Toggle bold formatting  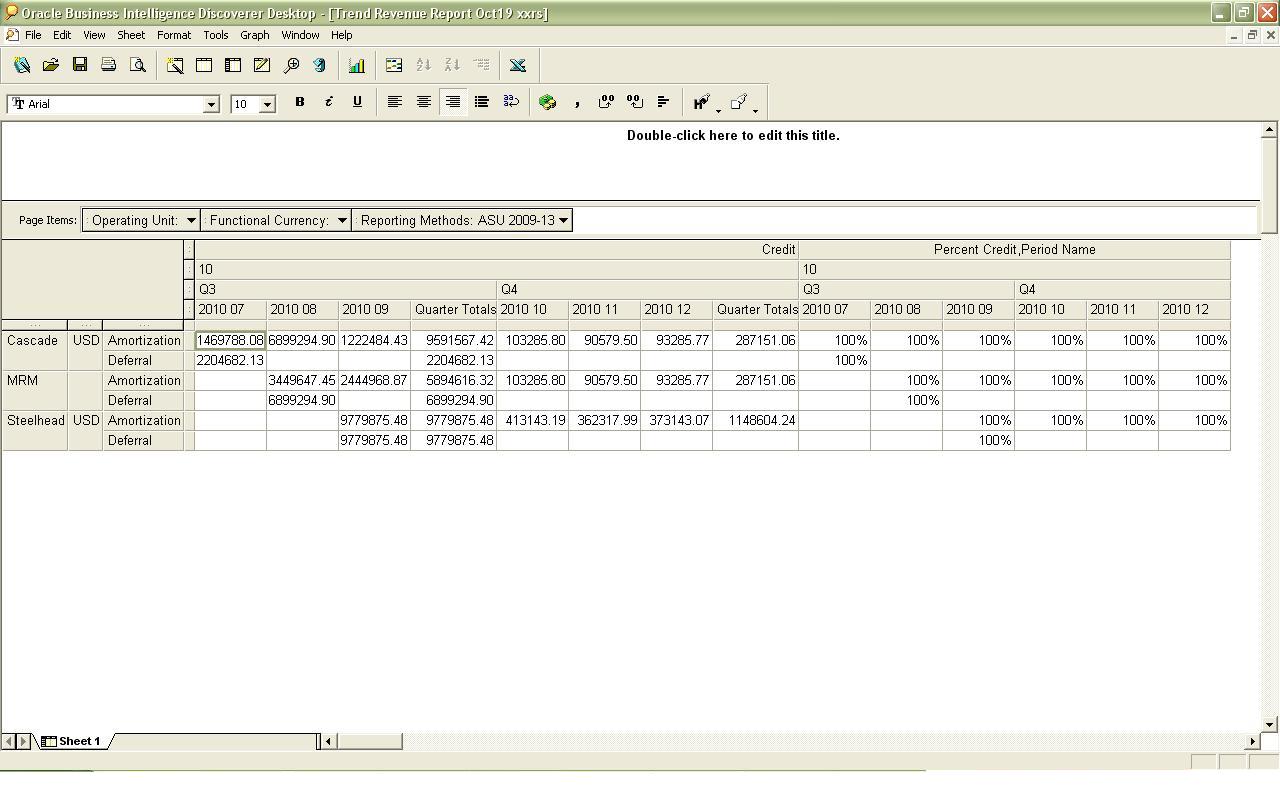[x=299, y=102]
